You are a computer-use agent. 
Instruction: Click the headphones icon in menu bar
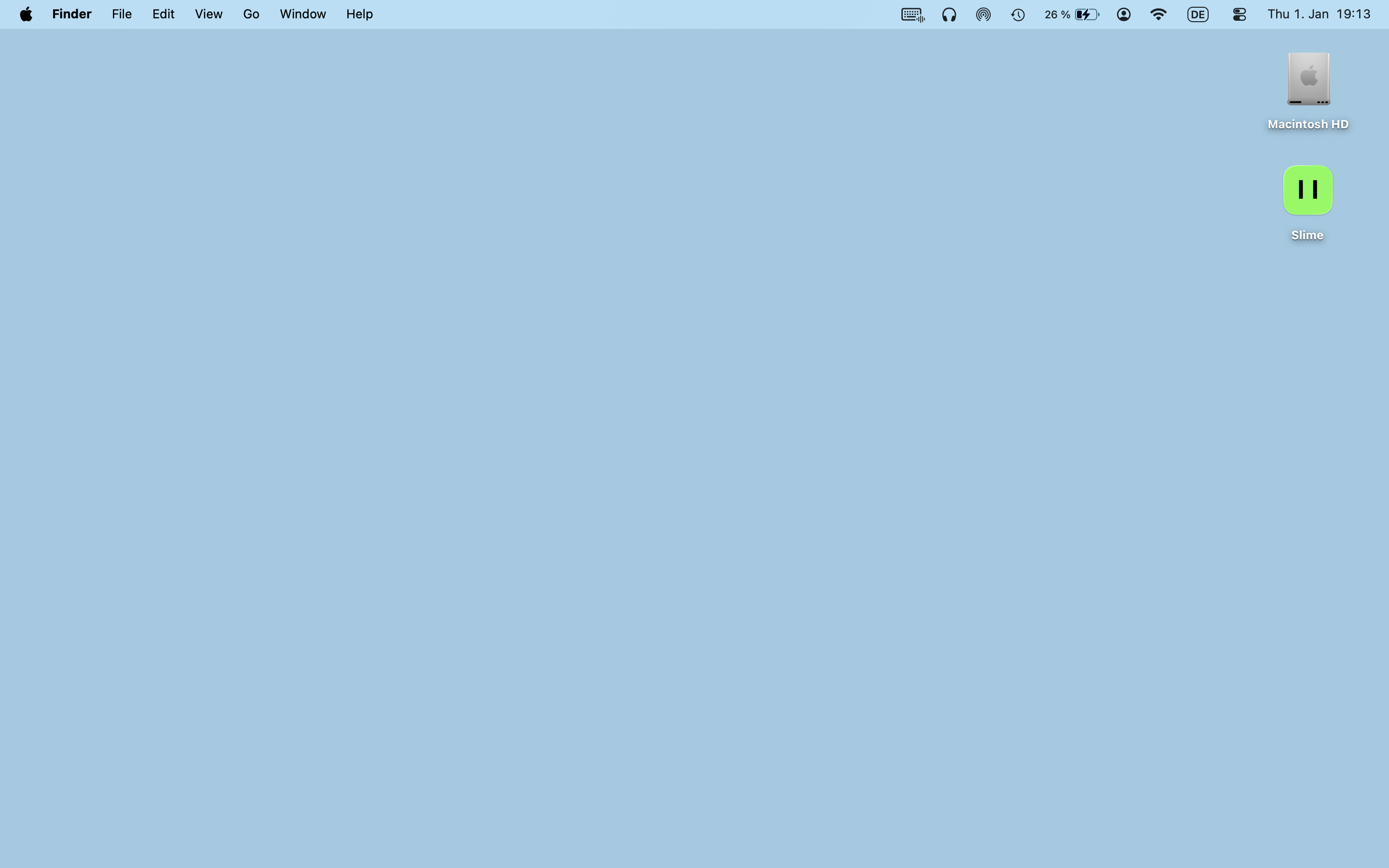click(x=949, y=14)
